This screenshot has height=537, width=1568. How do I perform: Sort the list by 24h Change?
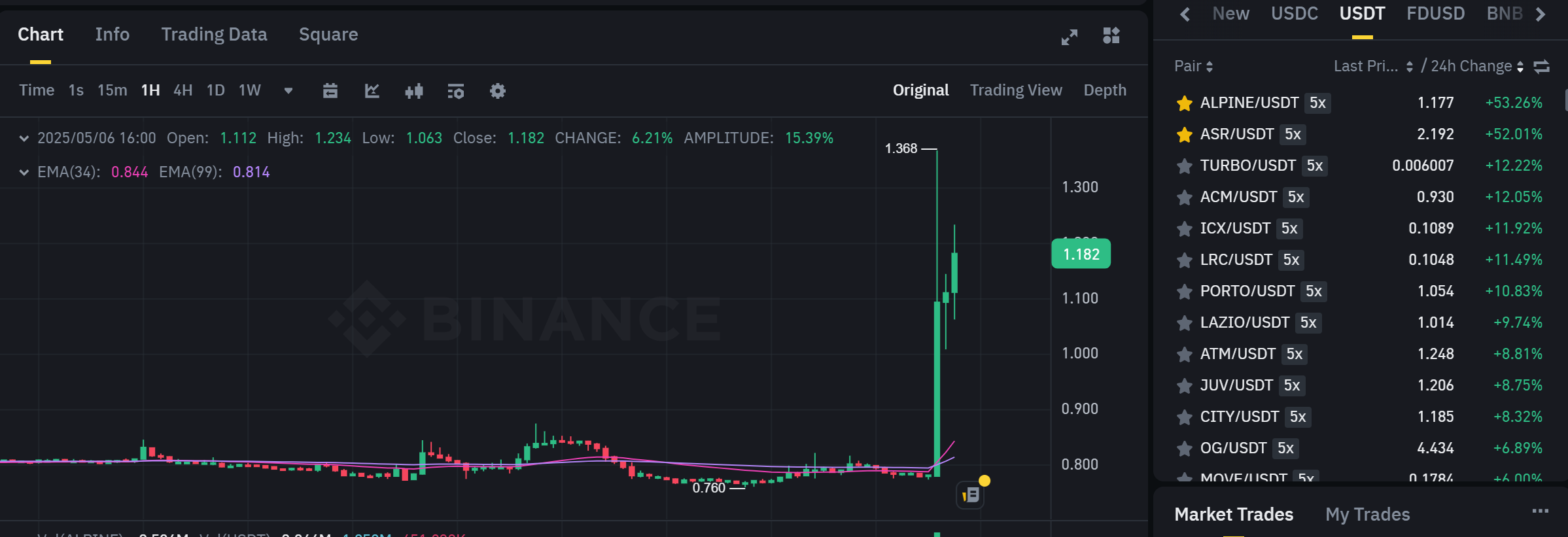(1477, 66)
